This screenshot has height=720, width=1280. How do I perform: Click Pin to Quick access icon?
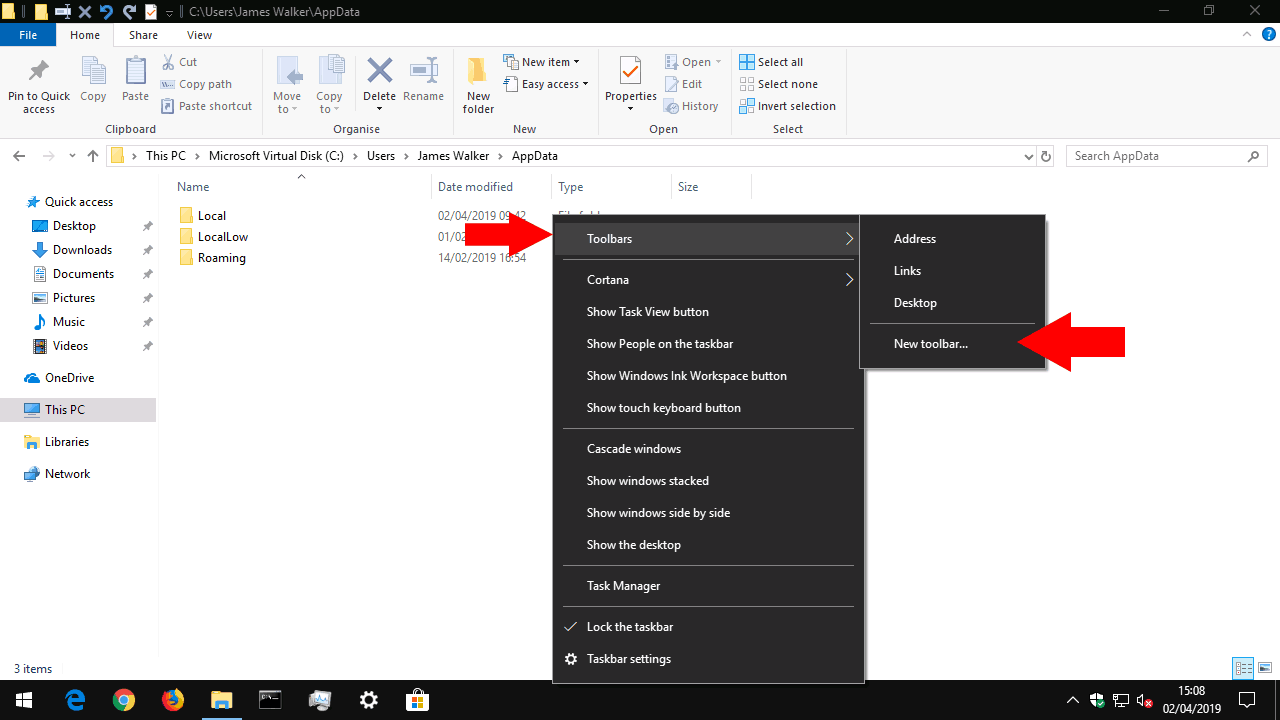click(x=39, y=84)
